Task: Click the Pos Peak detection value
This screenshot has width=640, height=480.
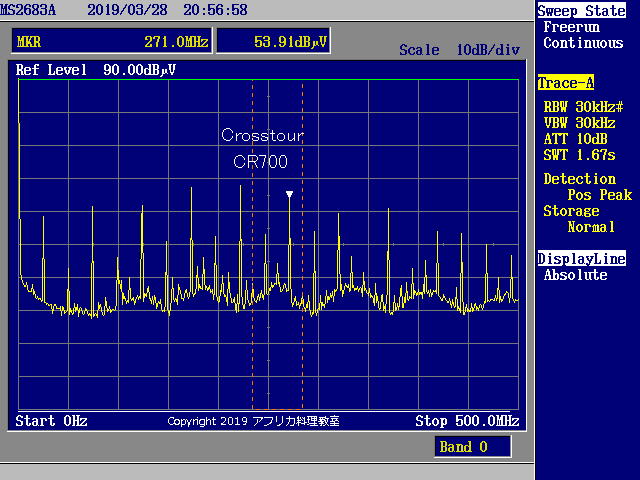Action: [x=600, y=195]
